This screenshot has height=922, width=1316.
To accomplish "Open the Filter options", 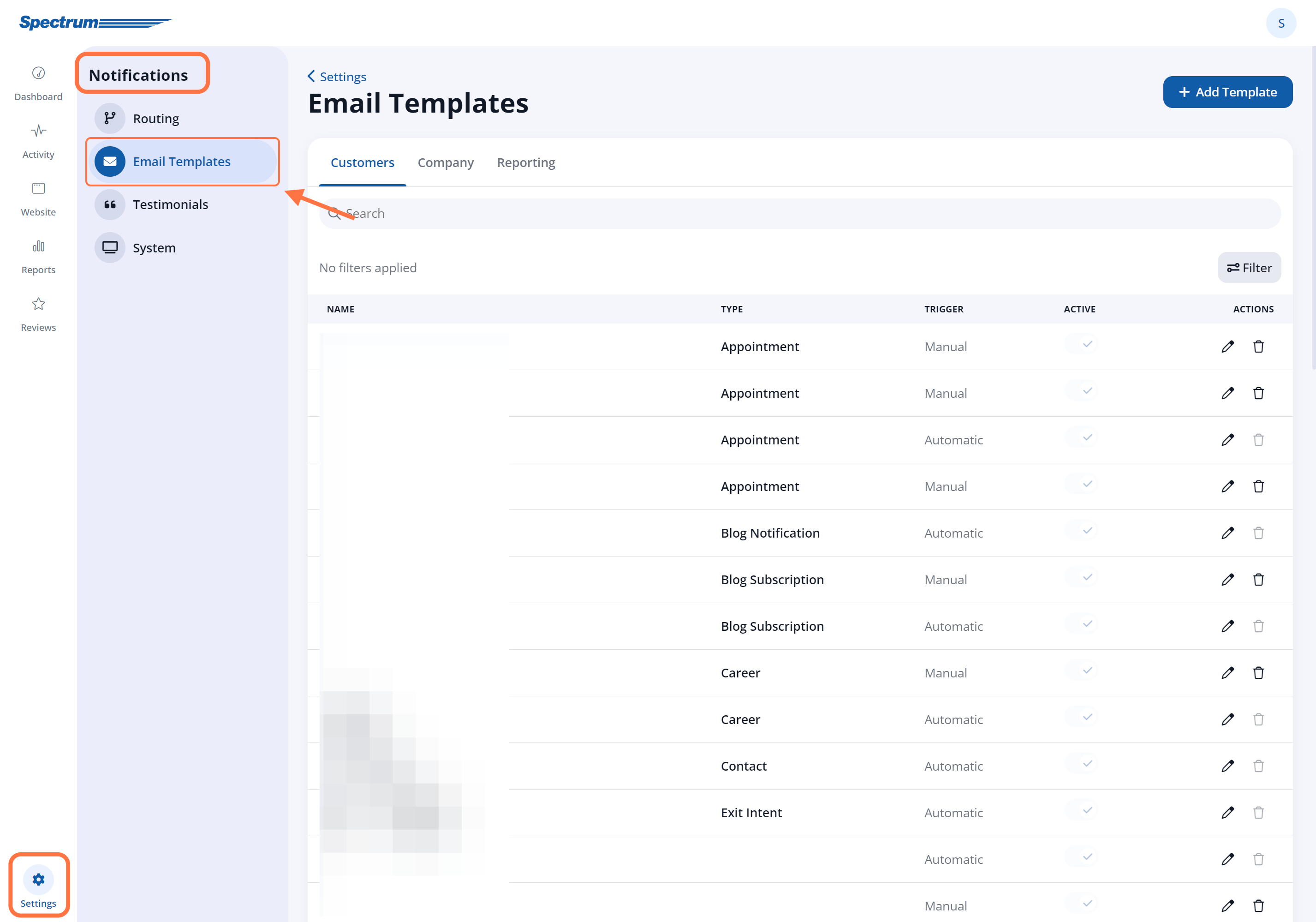I will [1249, 267].
